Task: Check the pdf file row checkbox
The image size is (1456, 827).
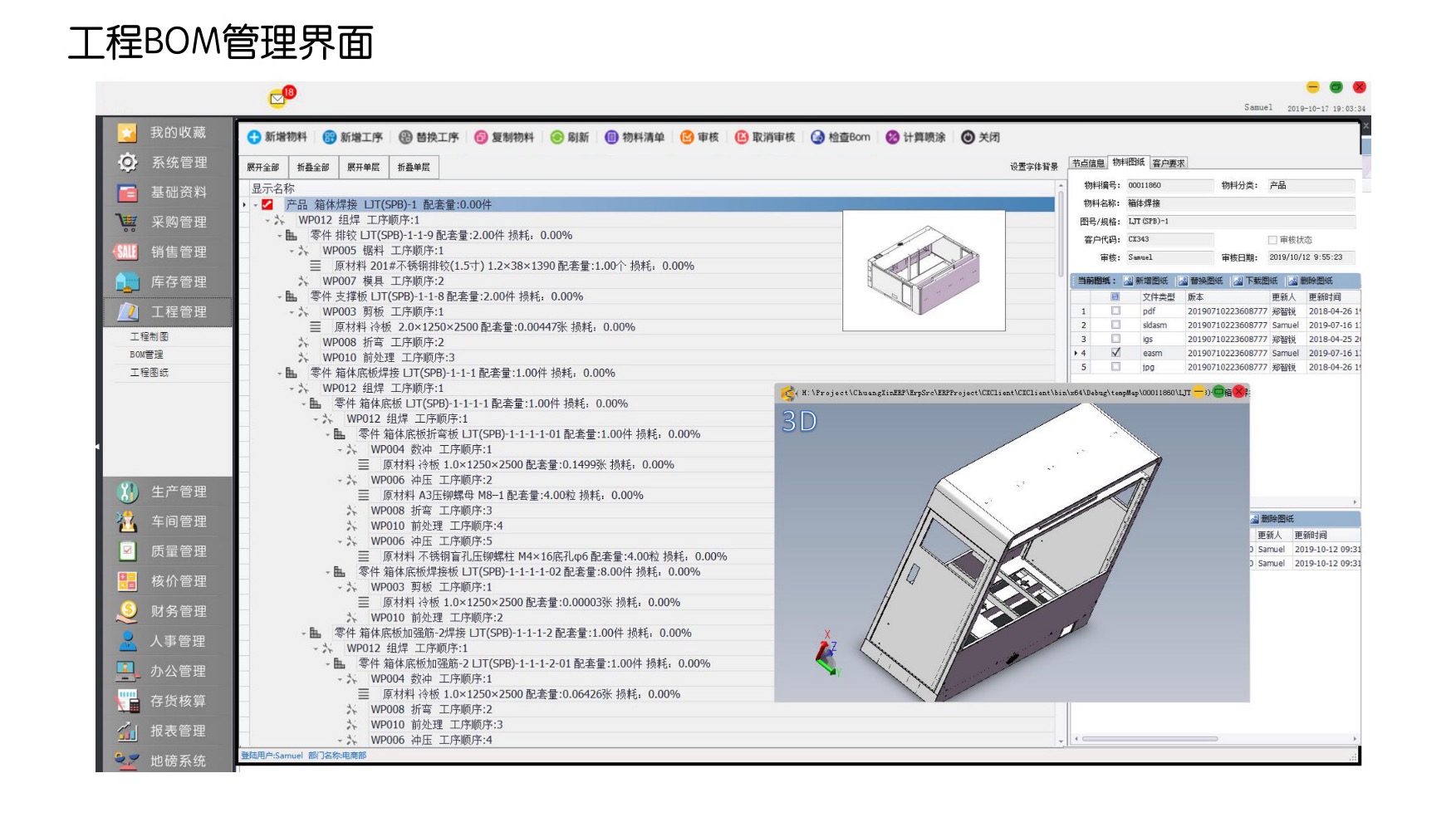Action: coord(1115,311)
